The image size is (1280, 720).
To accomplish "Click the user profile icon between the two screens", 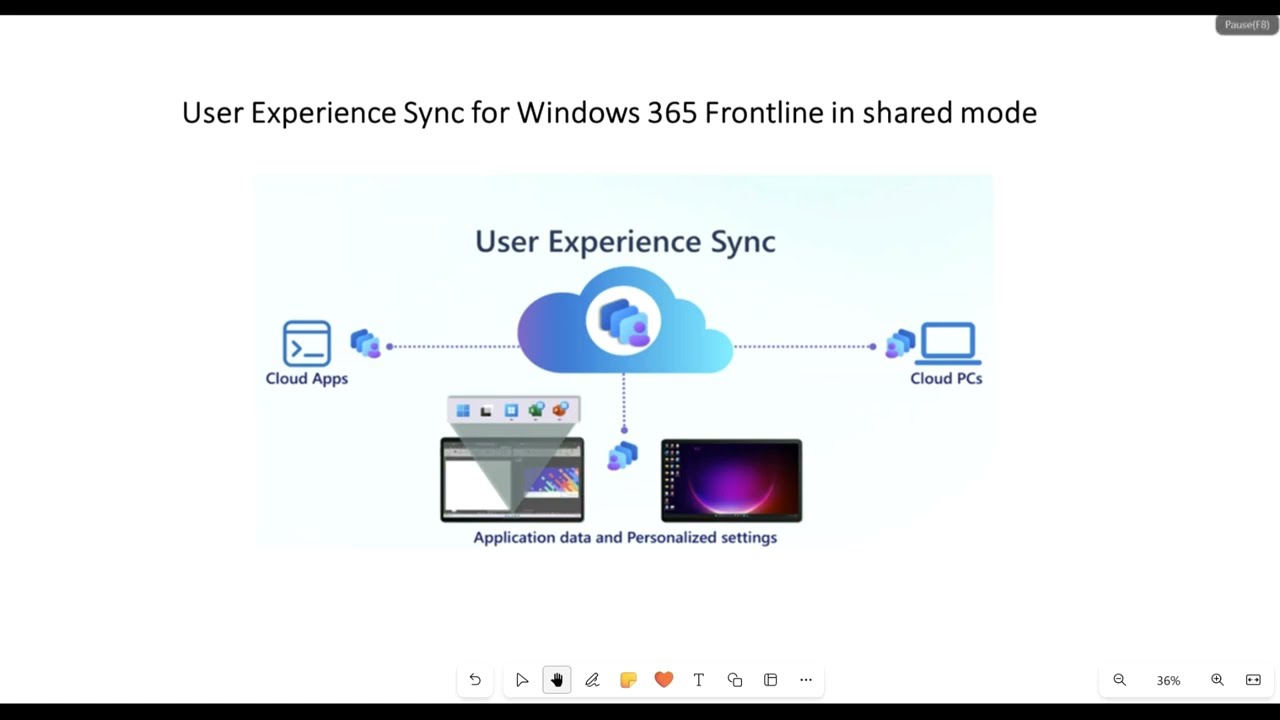I will click(x=622, y=456).
